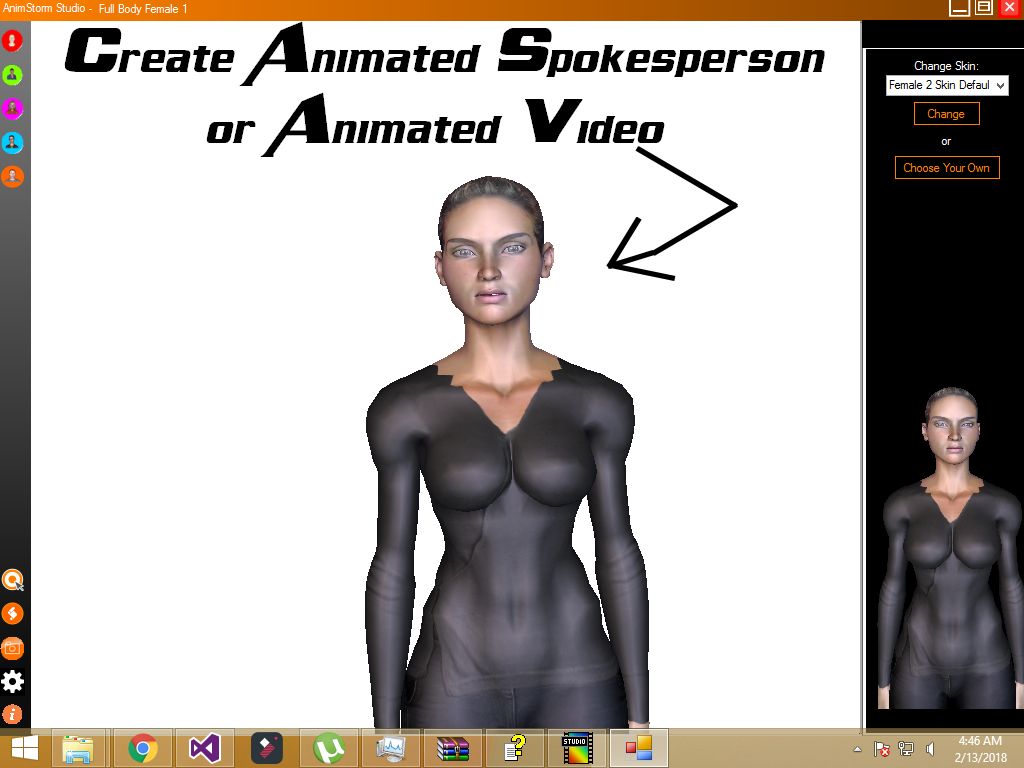
Task: Show hidden system tray icons
Action: [x=857, y=749]
